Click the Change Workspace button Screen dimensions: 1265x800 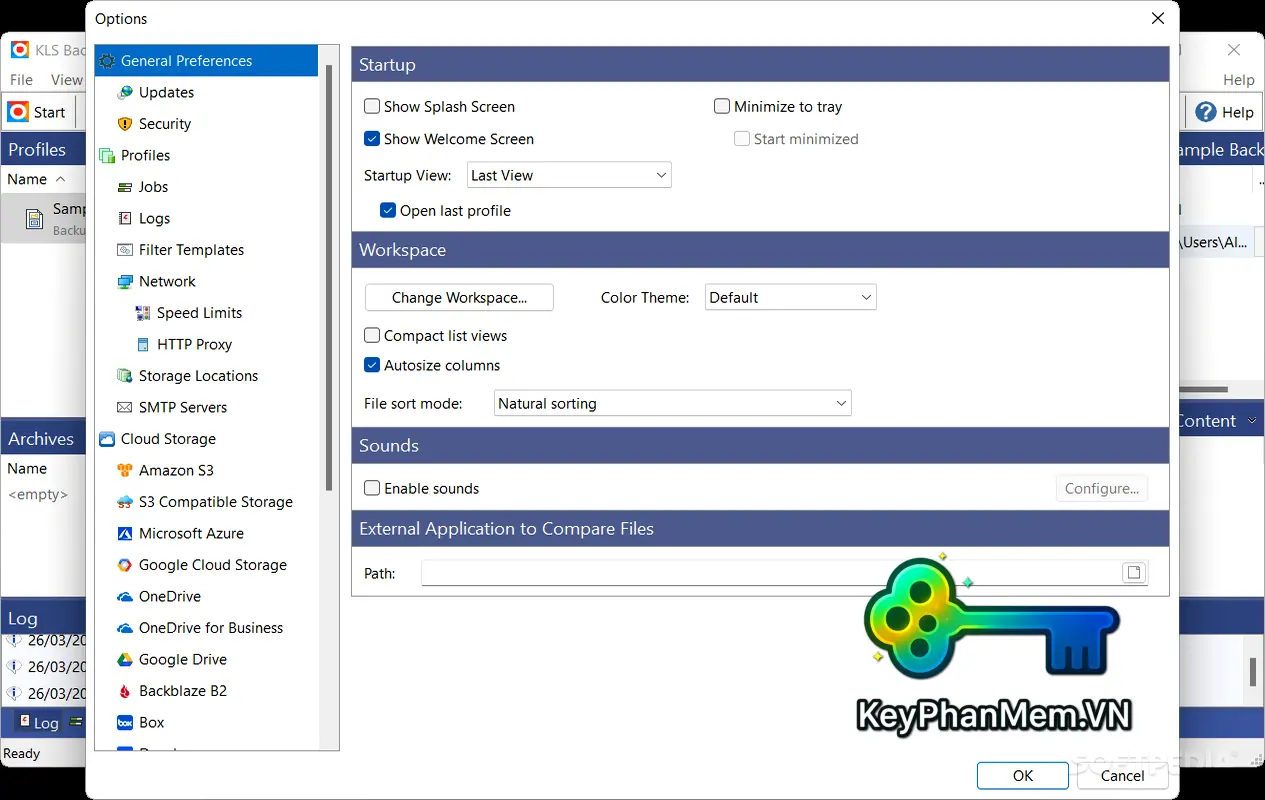(x=458, y=297)
